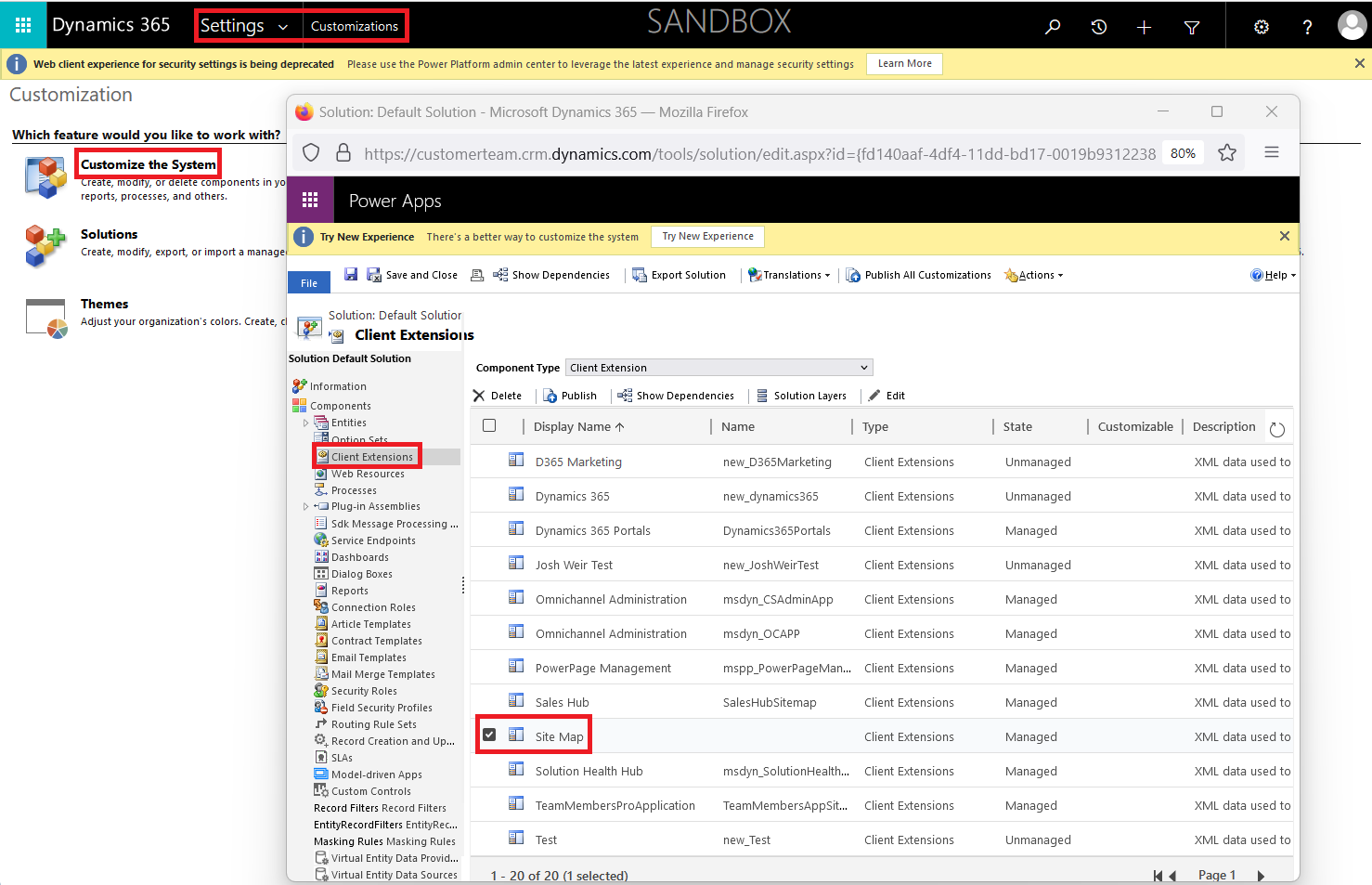1372x885 pixels.
Task: Open the File menu tab
Action: coord(309,283)
